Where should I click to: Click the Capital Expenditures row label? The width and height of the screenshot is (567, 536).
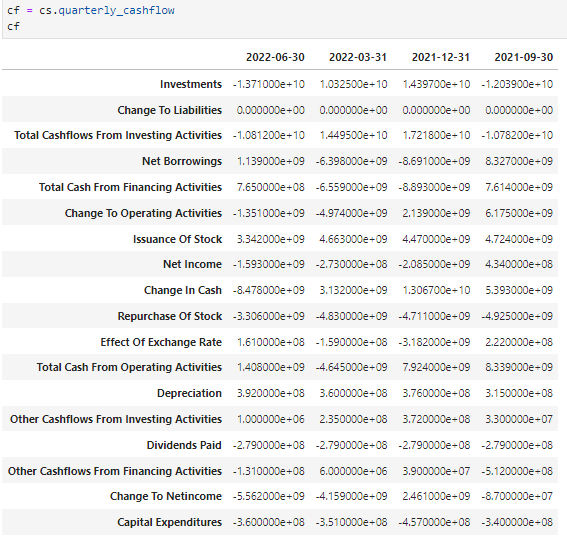pos(170,522)
